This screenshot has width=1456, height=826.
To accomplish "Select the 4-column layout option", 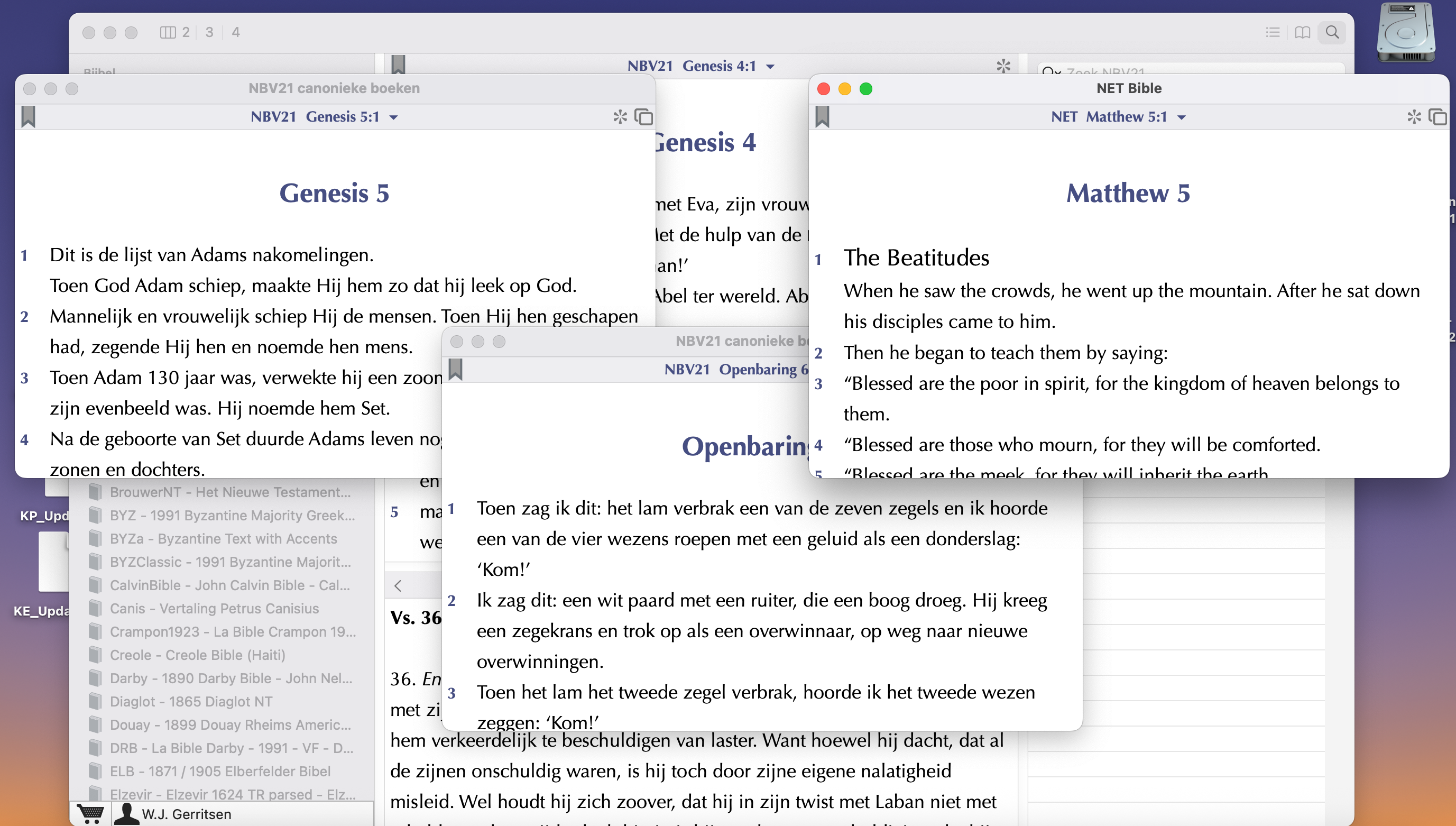I will coord(236,32).
